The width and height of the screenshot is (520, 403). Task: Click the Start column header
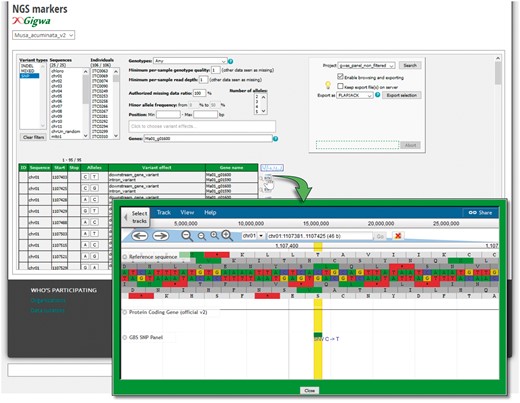pyautogui.click(x=60, y=168)
